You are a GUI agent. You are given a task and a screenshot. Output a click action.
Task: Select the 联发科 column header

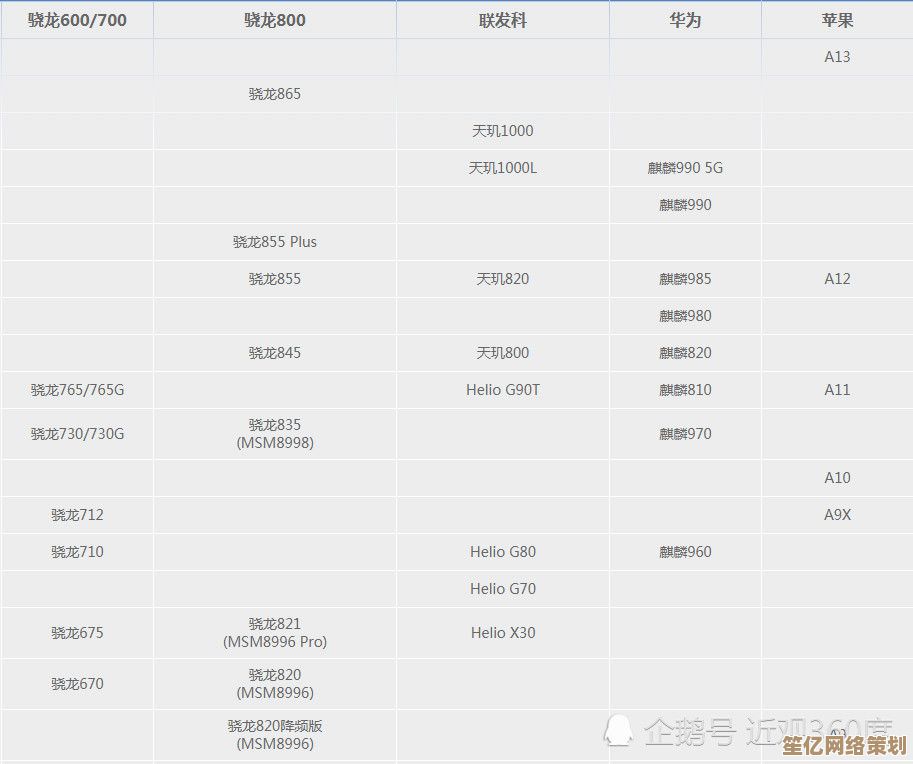coord(503,20)
